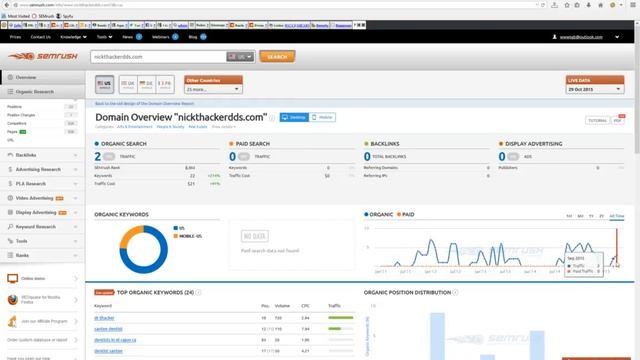
Task: Open the Contact Us menu item
Action: (x=40, y=37)
